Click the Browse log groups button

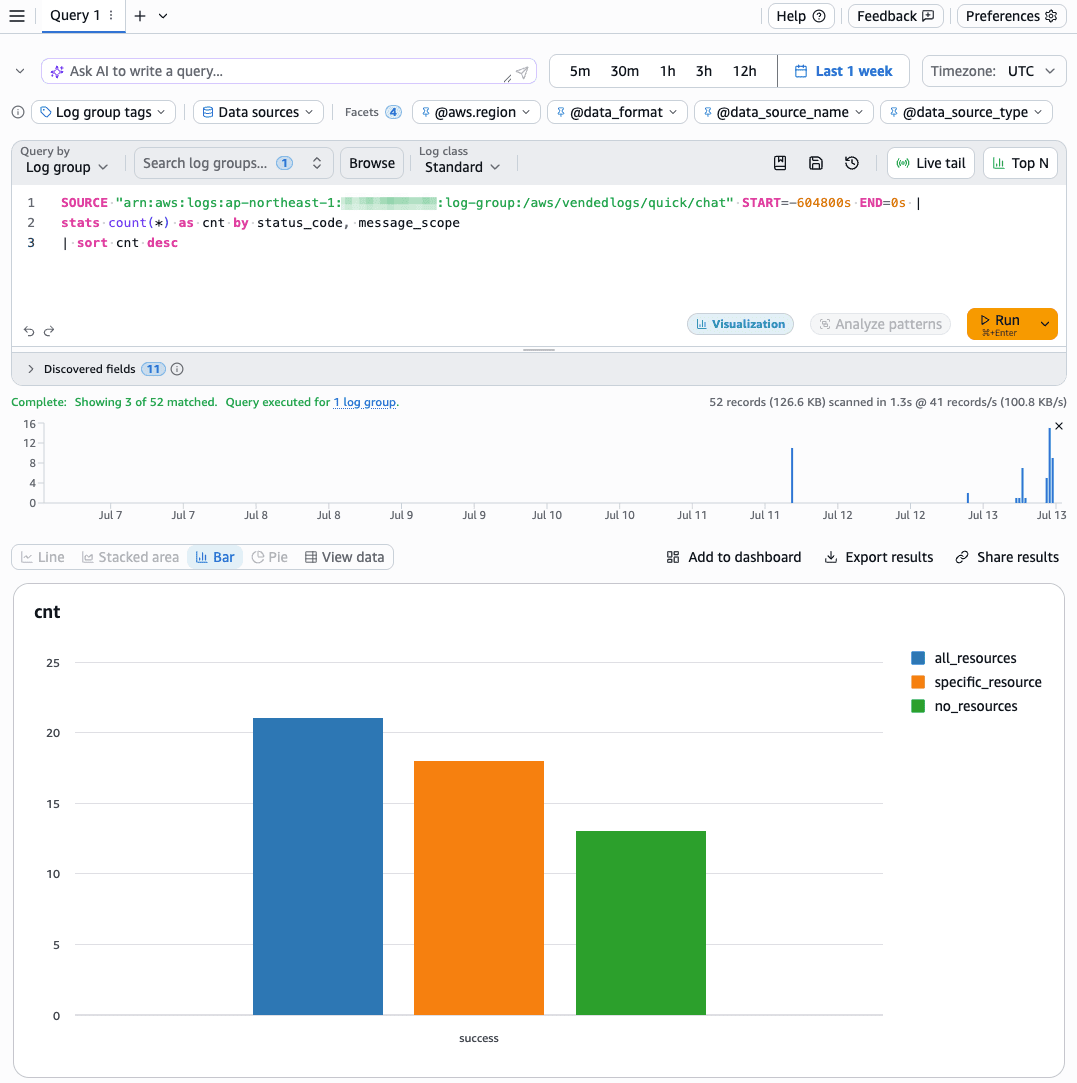372,163
